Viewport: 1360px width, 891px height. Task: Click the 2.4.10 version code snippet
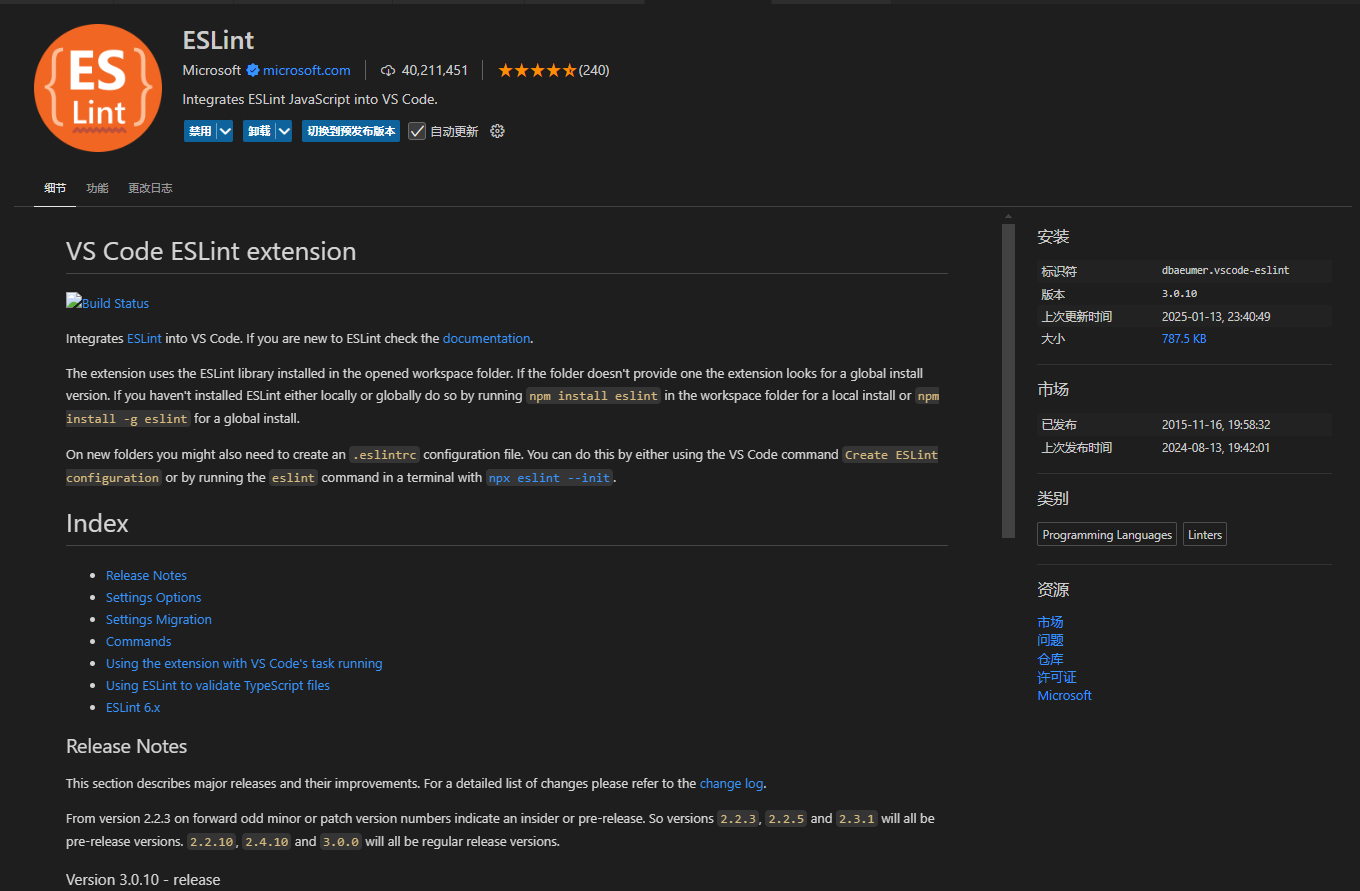pyautogui.click(x=266, y=842)
